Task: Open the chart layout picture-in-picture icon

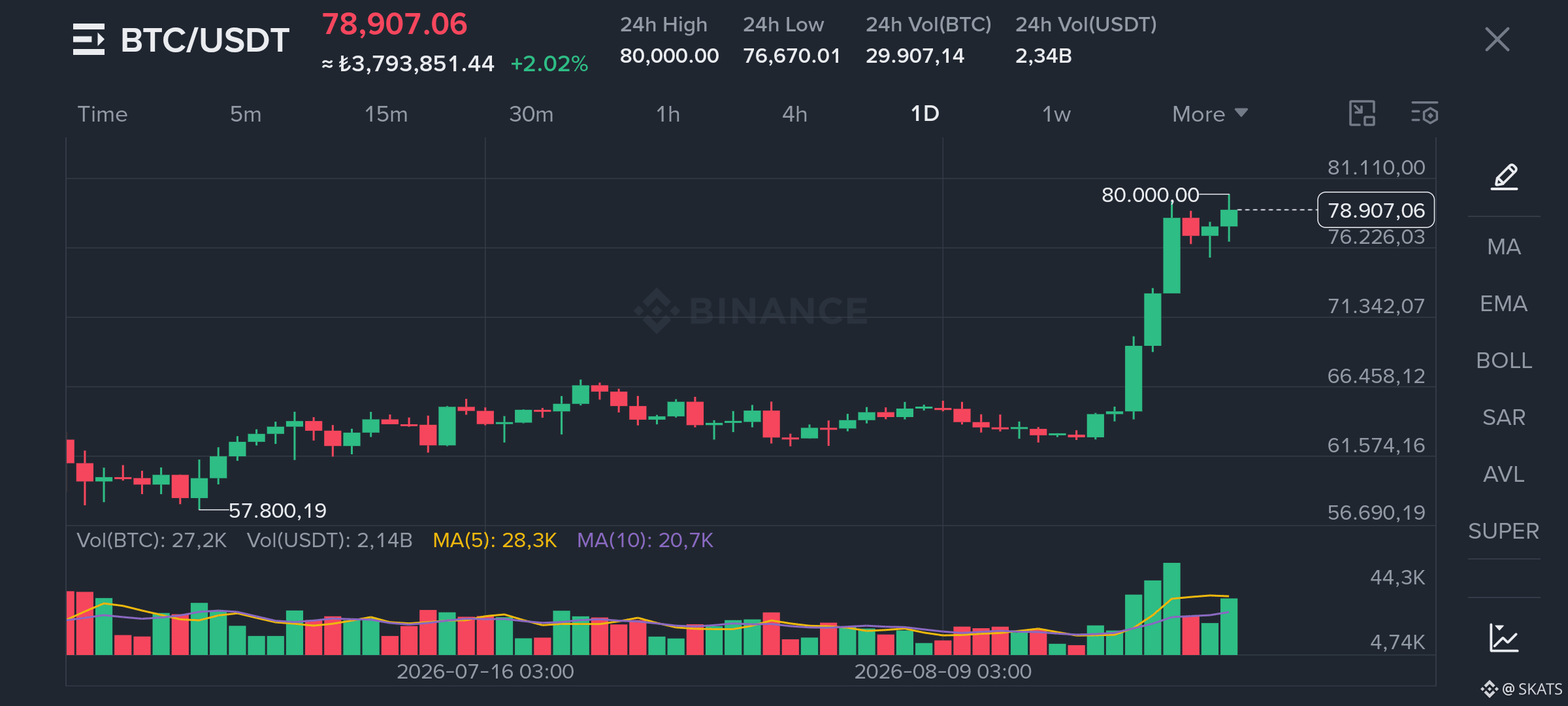Action: point(1362,114)
